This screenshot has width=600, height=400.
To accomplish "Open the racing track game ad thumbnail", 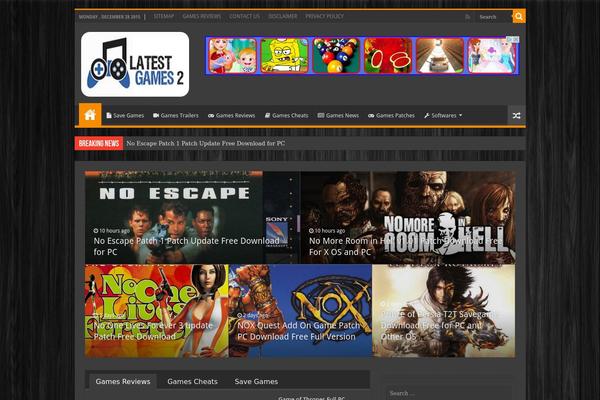I will [440, 56].
